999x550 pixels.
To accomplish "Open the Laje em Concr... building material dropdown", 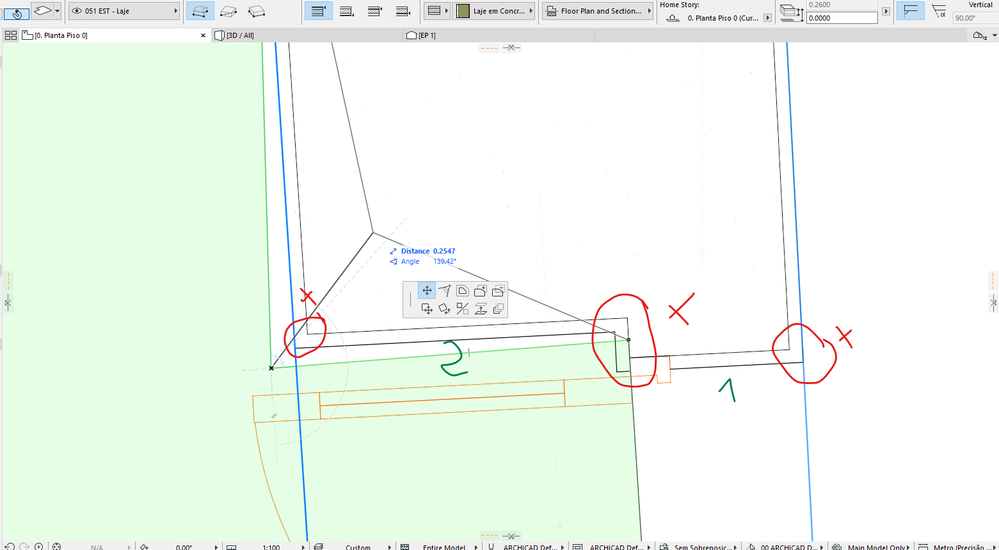I will tap(494, 11).
